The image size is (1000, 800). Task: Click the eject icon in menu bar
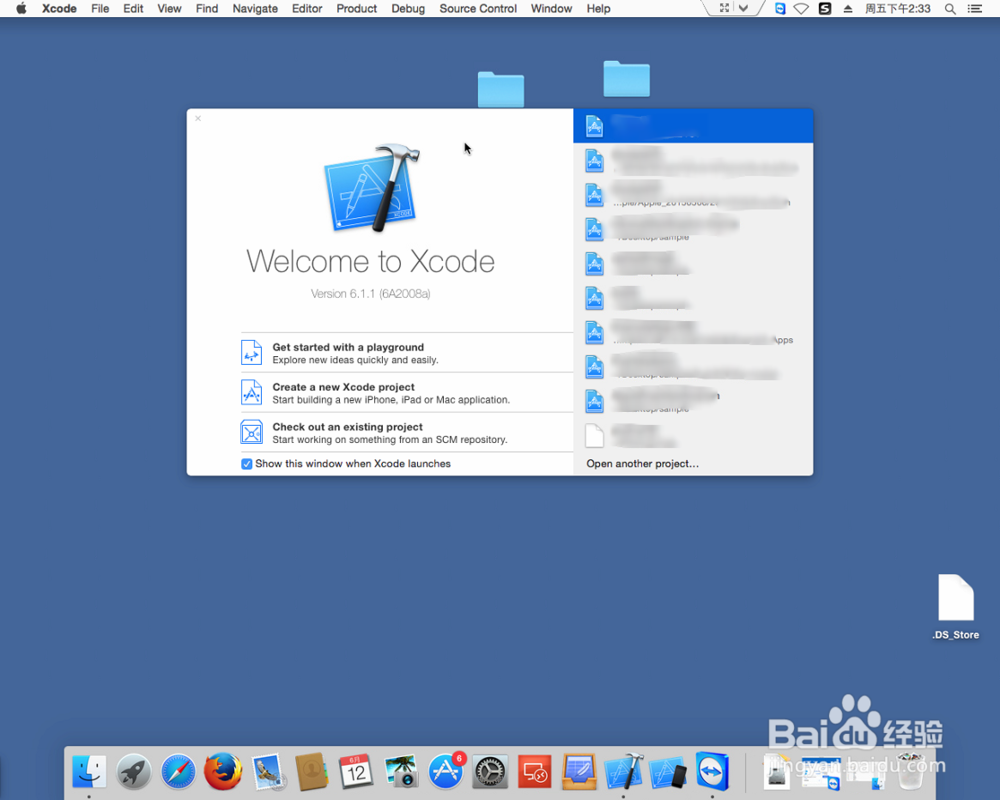tap(848, 8)
